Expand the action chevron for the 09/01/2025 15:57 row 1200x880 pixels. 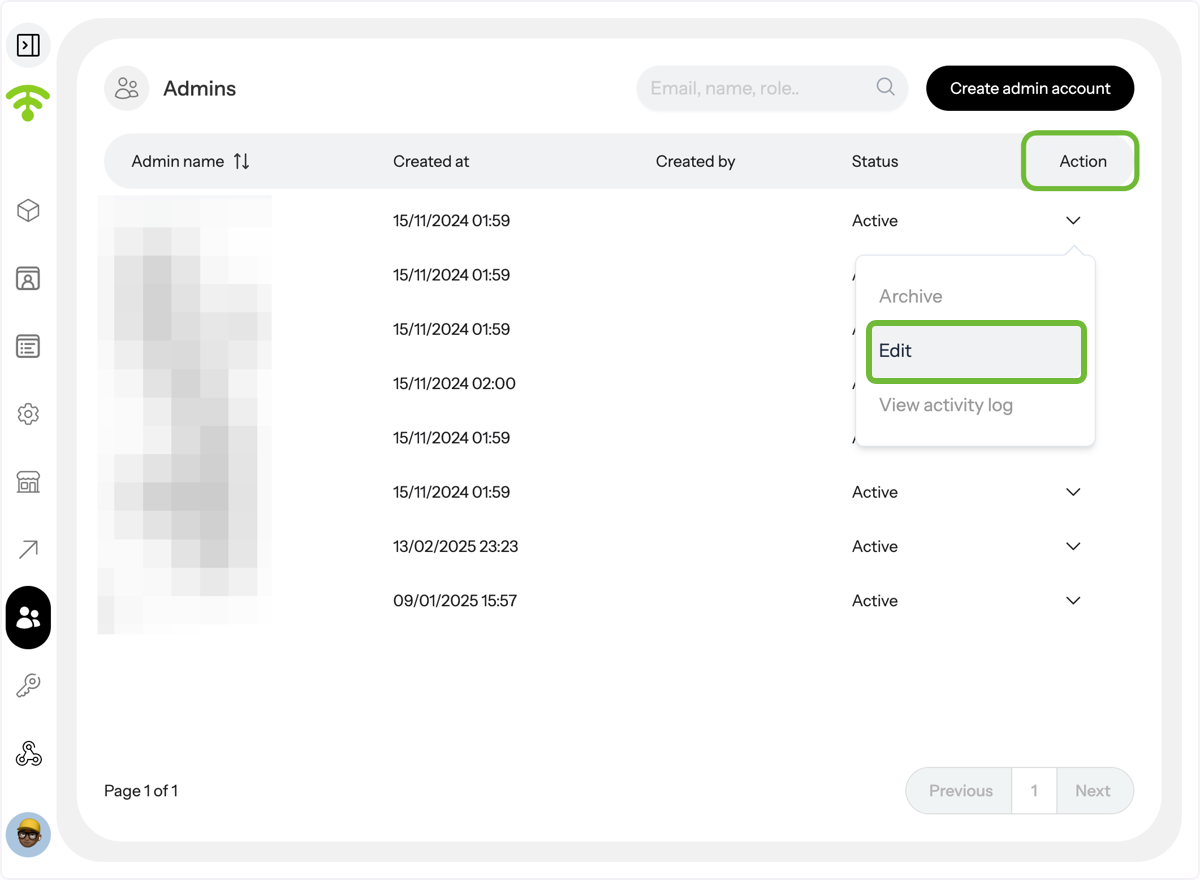[1073, 600]
